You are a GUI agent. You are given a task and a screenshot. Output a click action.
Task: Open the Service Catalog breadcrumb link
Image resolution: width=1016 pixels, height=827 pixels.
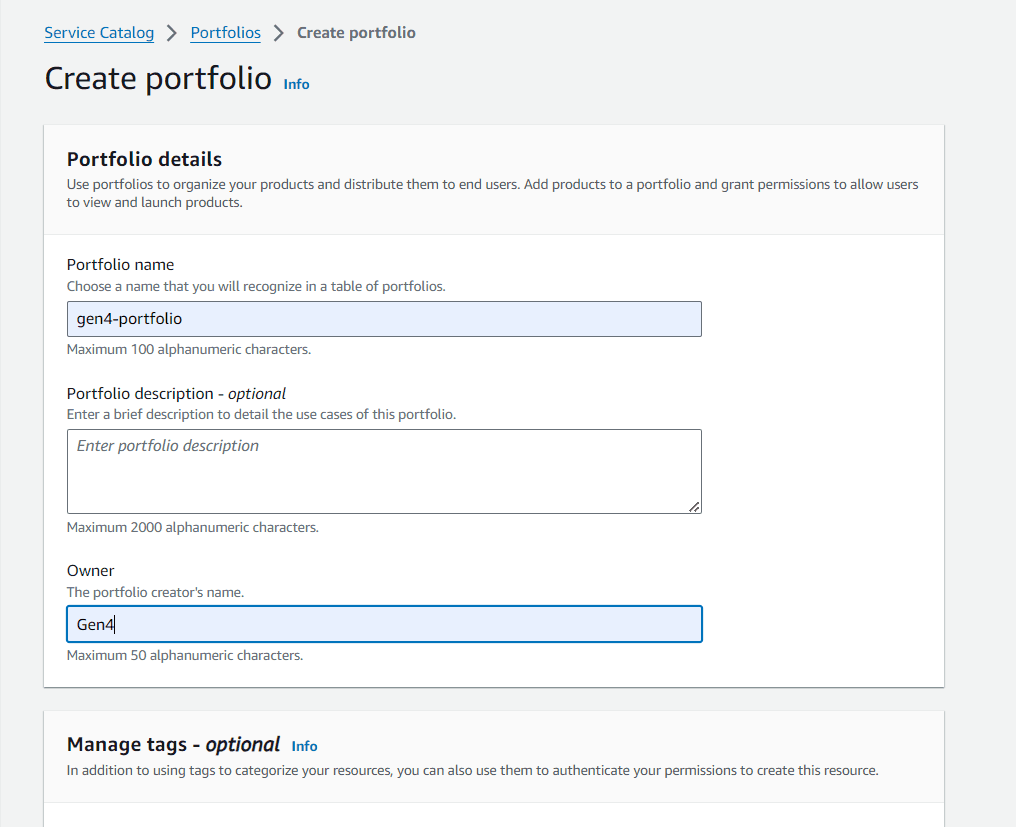pos(99,32)
